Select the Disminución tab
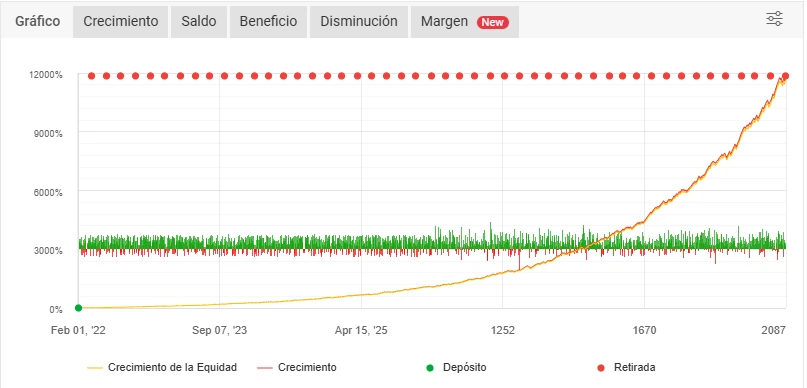 click(x=359, y=22)
